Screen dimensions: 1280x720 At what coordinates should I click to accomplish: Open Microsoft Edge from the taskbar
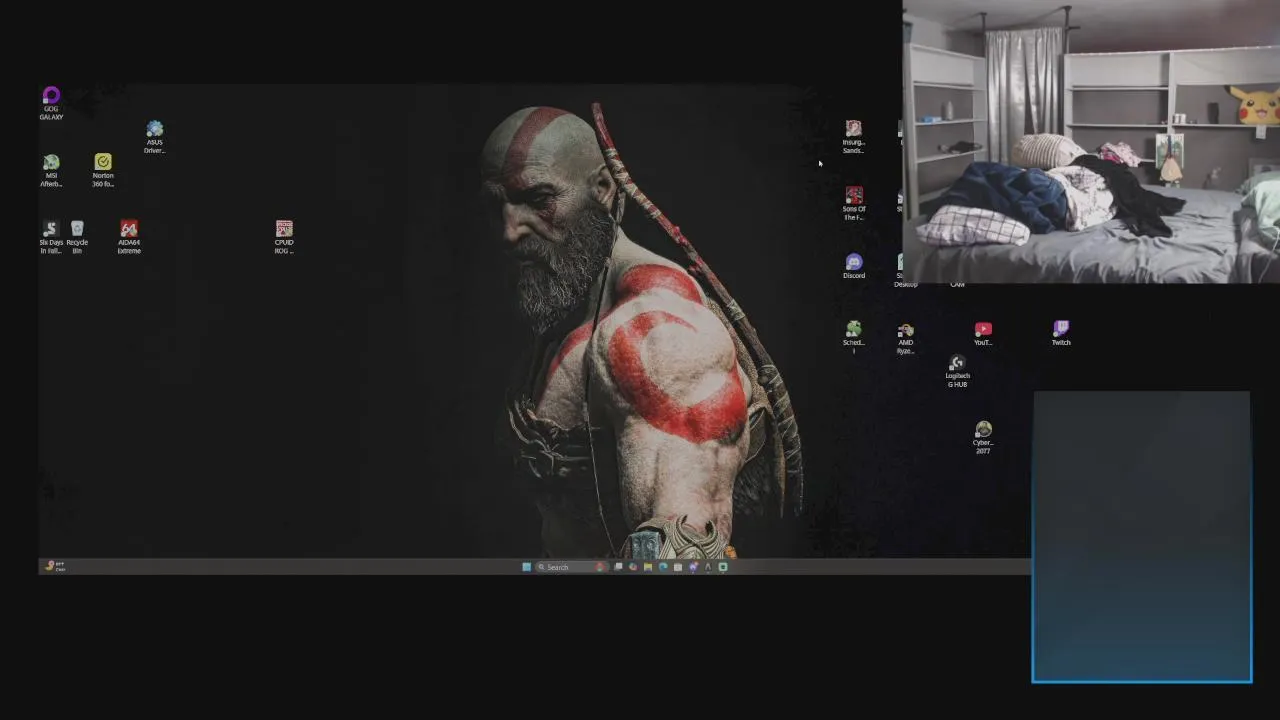coord(663,567)
